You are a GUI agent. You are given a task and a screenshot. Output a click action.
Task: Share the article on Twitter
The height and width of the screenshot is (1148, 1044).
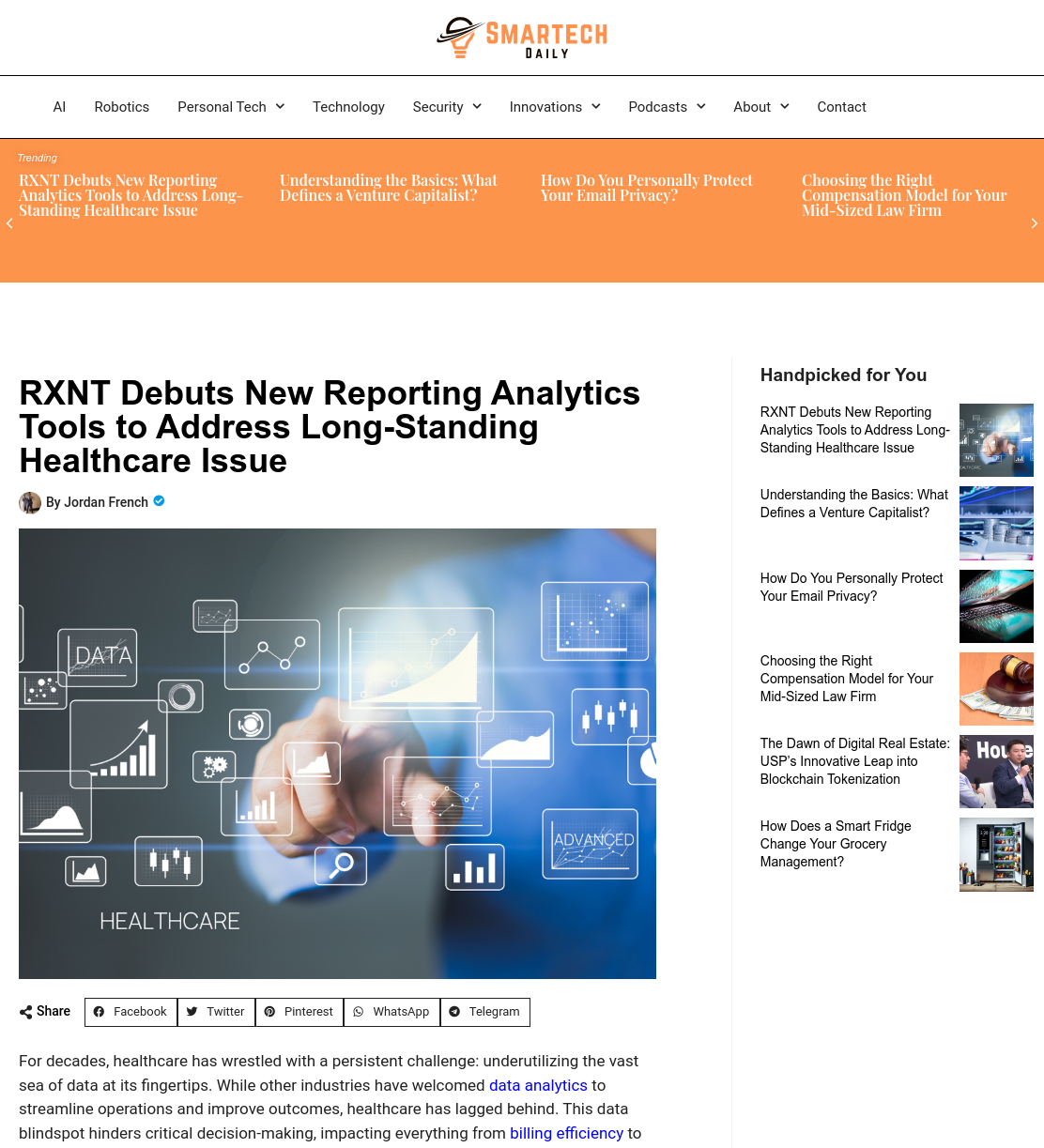click(x=216, y=1012)
